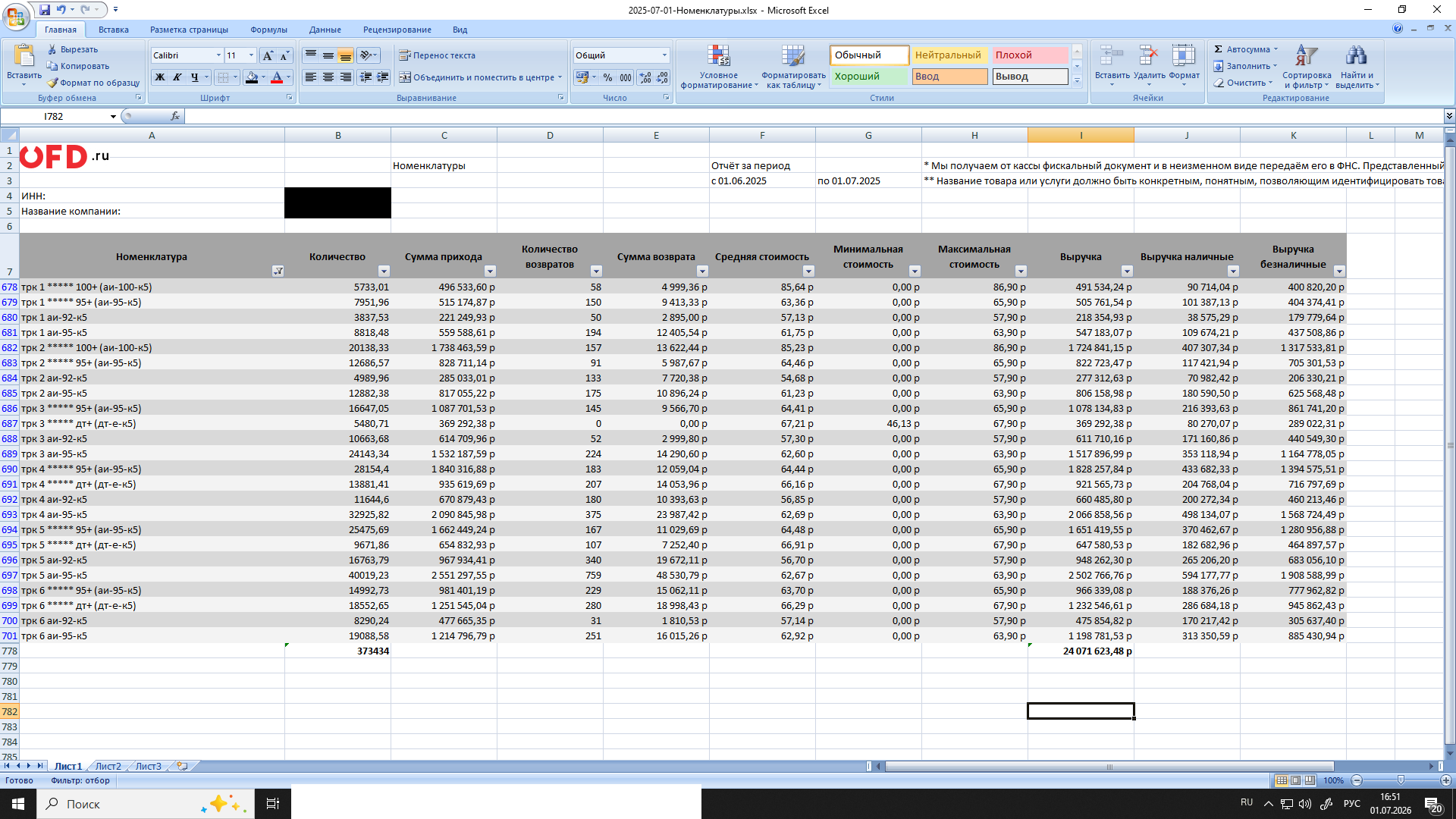Open Условное форматирование menu
This screenshot has width=1456, height=819.
(719, 67)
